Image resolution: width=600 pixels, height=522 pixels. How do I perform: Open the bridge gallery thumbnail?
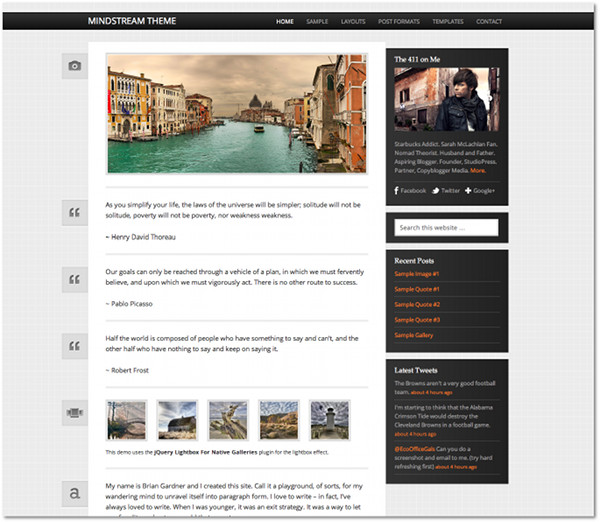point(126,420)
